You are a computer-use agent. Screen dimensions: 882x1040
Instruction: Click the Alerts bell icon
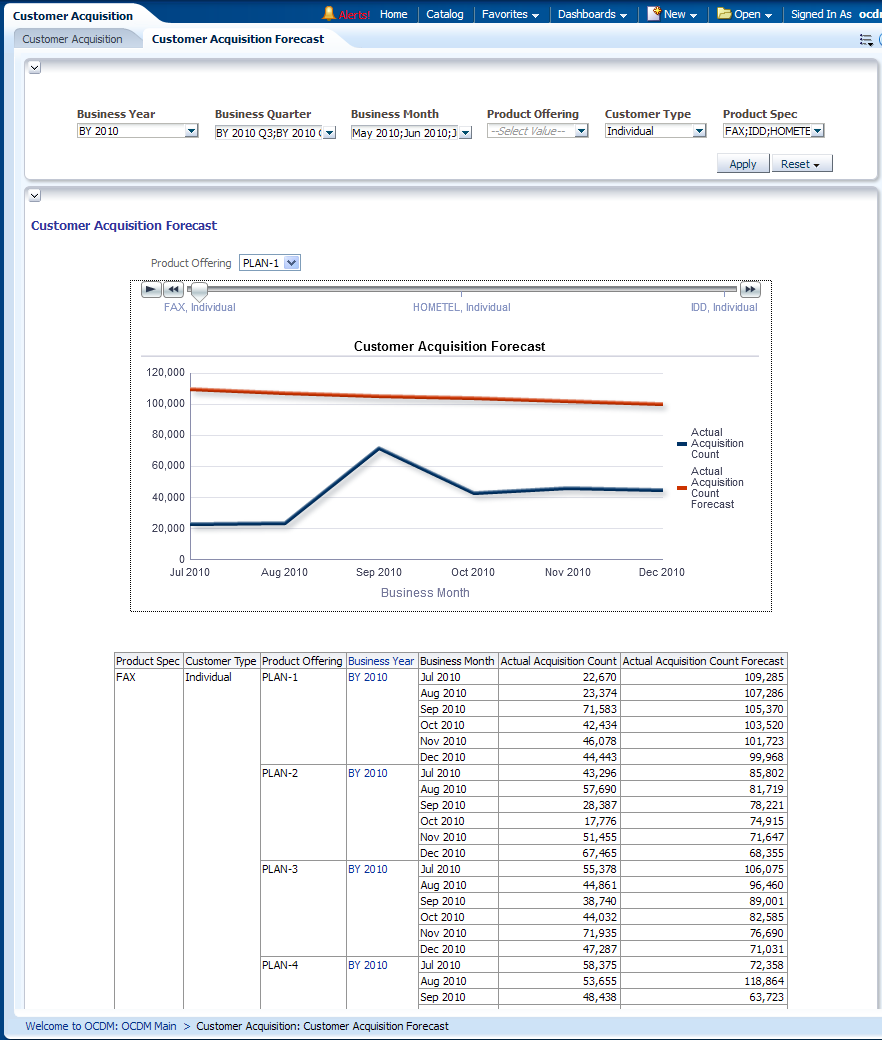(328, 14)
